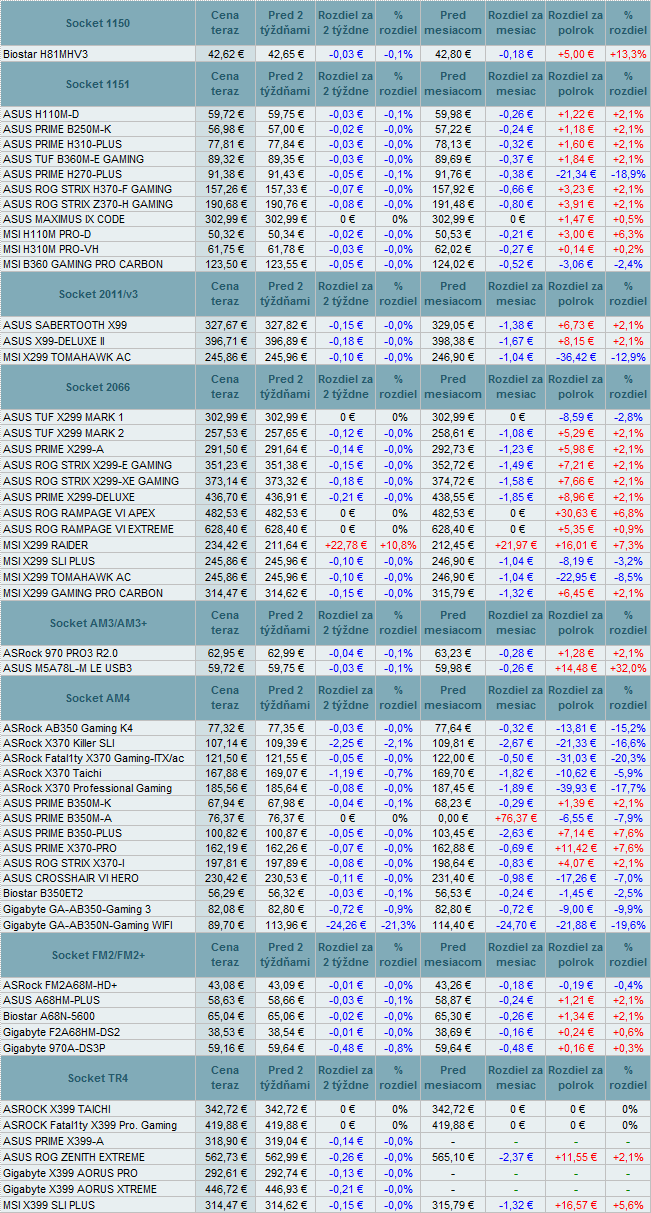651x1213 pixels.
Task: Click the 42,62 € current price cell
Action: point(226,54)
